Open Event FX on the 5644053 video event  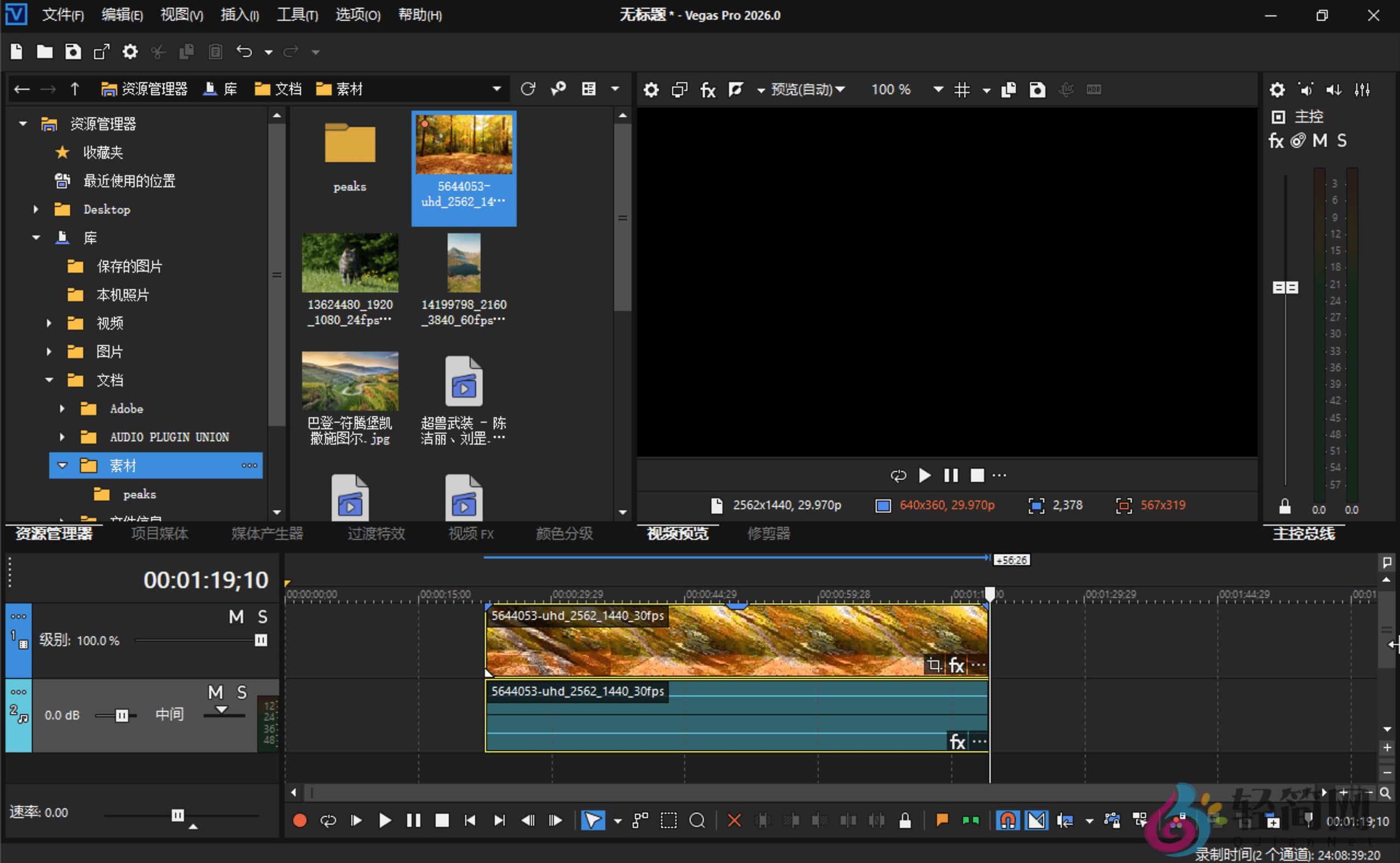click(x=956, y=665)
